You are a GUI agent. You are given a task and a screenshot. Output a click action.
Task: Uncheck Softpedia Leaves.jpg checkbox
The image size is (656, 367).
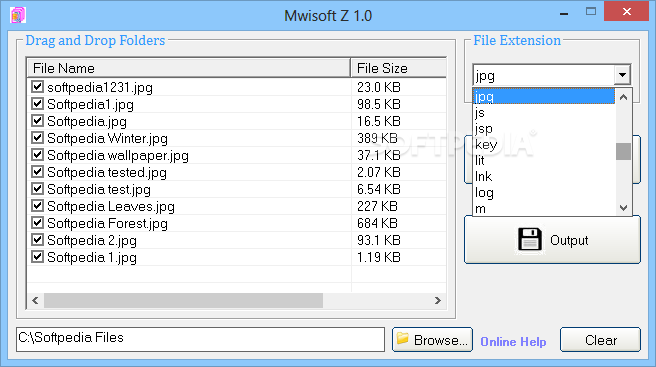[37, 206]
